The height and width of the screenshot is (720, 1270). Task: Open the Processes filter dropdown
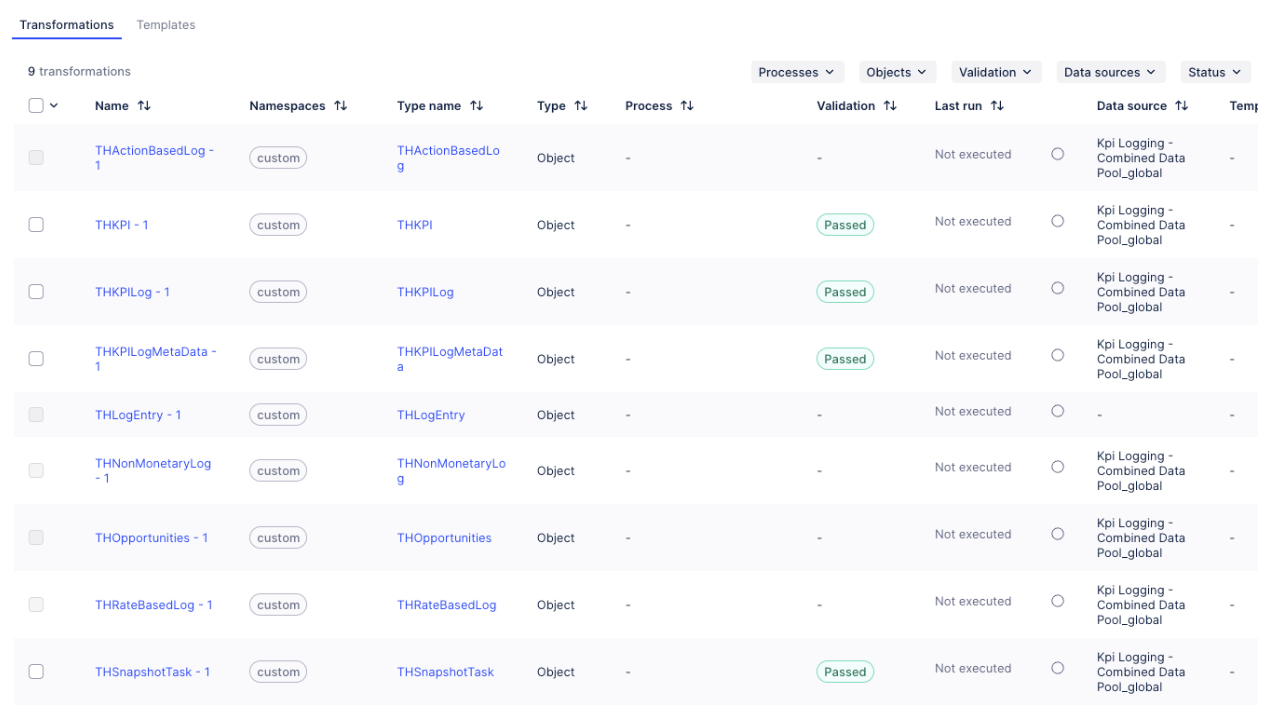[797, 72]
